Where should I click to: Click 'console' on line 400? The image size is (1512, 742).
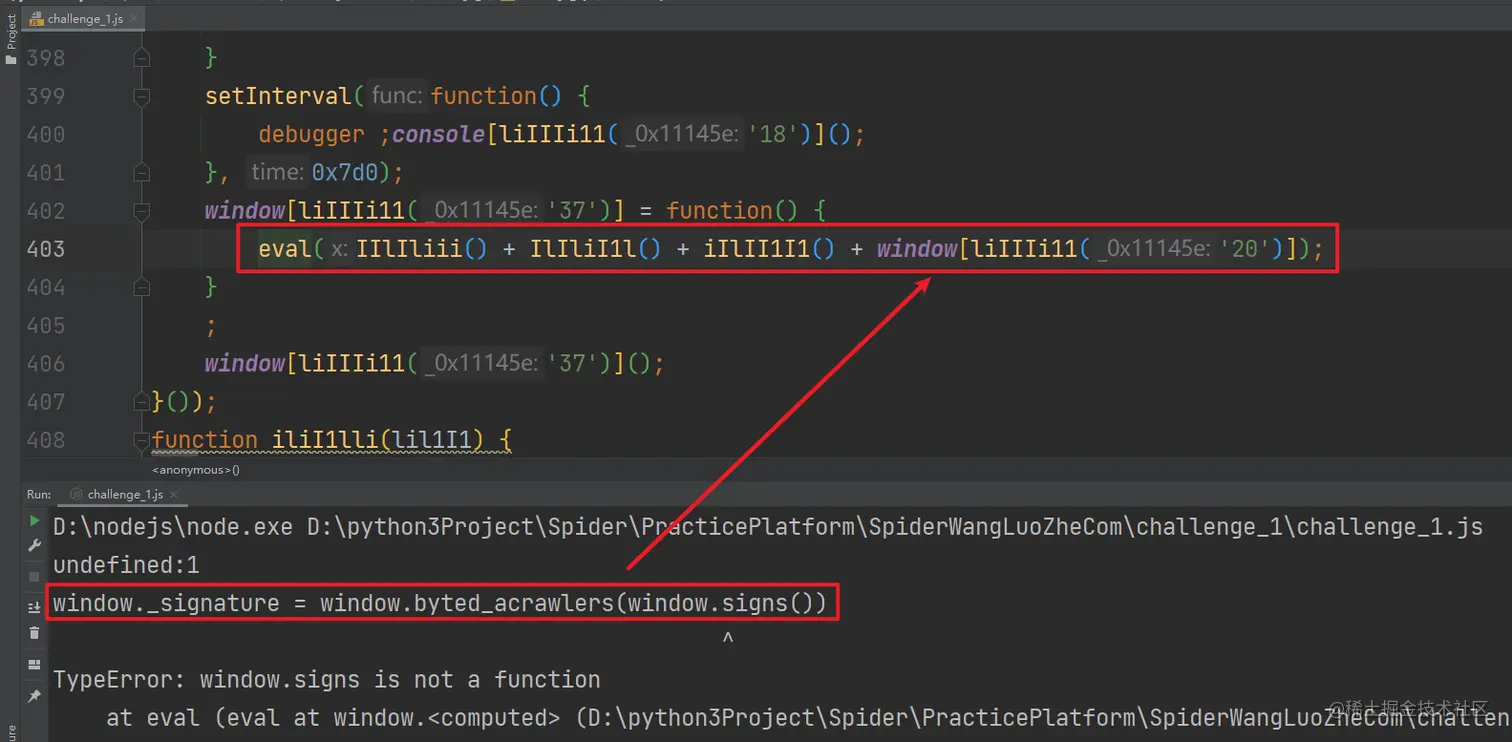point(439,134)
